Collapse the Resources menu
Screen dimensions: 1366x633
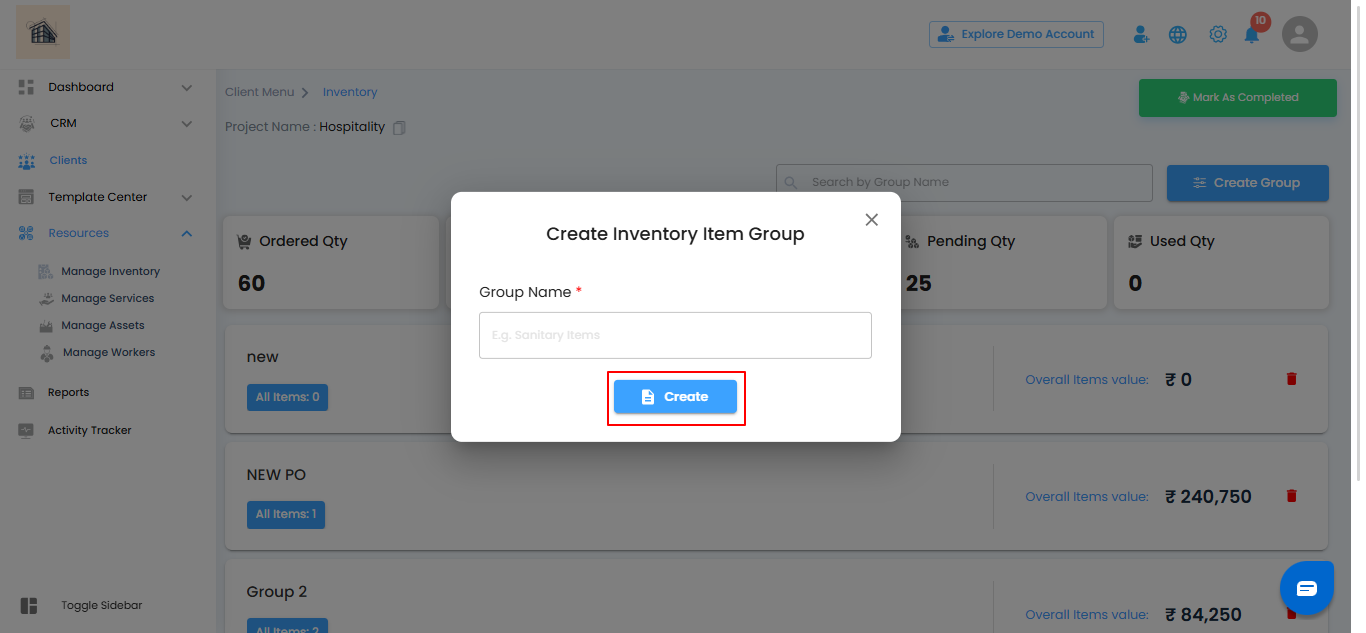pos(186,233)
